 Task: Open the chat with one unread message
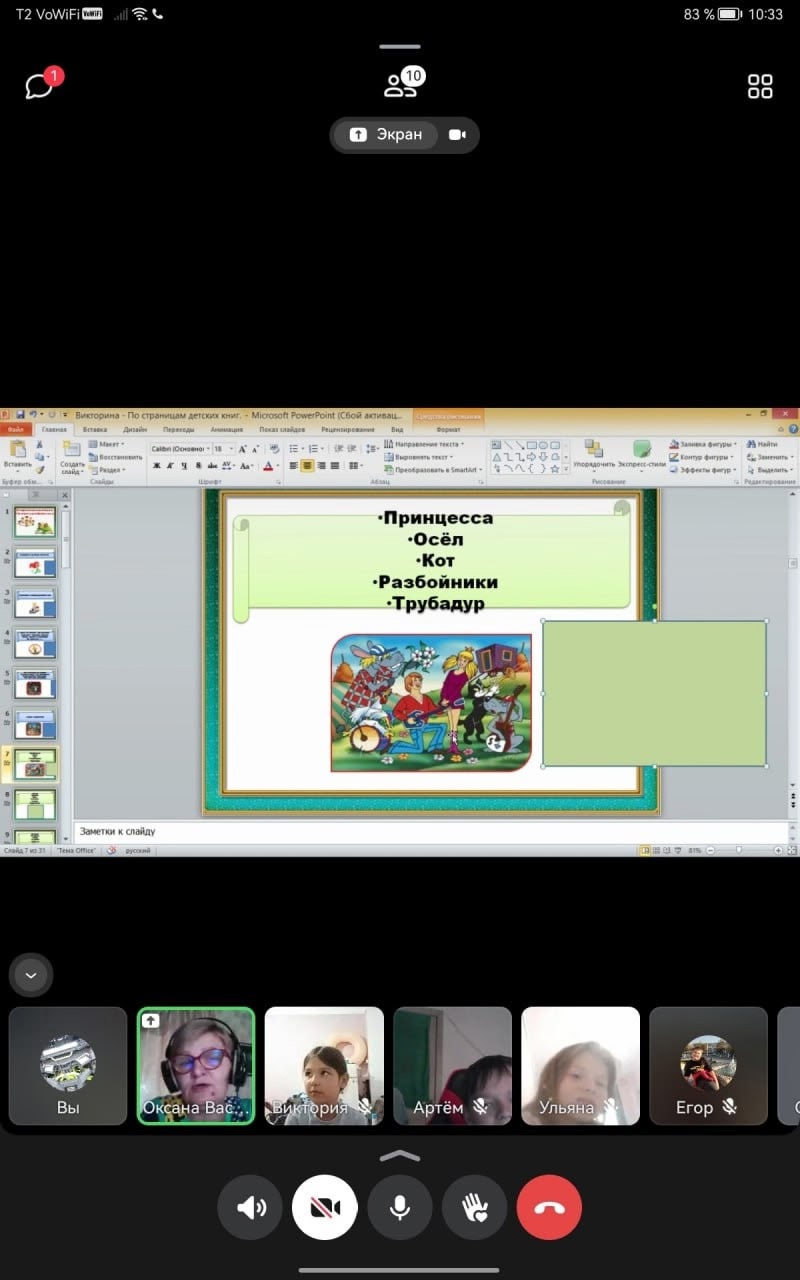pos(40,85)
